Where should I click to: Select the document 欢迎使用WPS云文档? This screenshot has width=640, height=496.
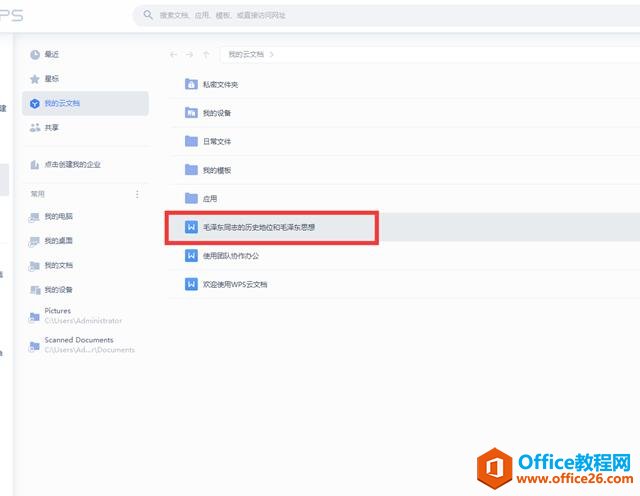[404, 285]
